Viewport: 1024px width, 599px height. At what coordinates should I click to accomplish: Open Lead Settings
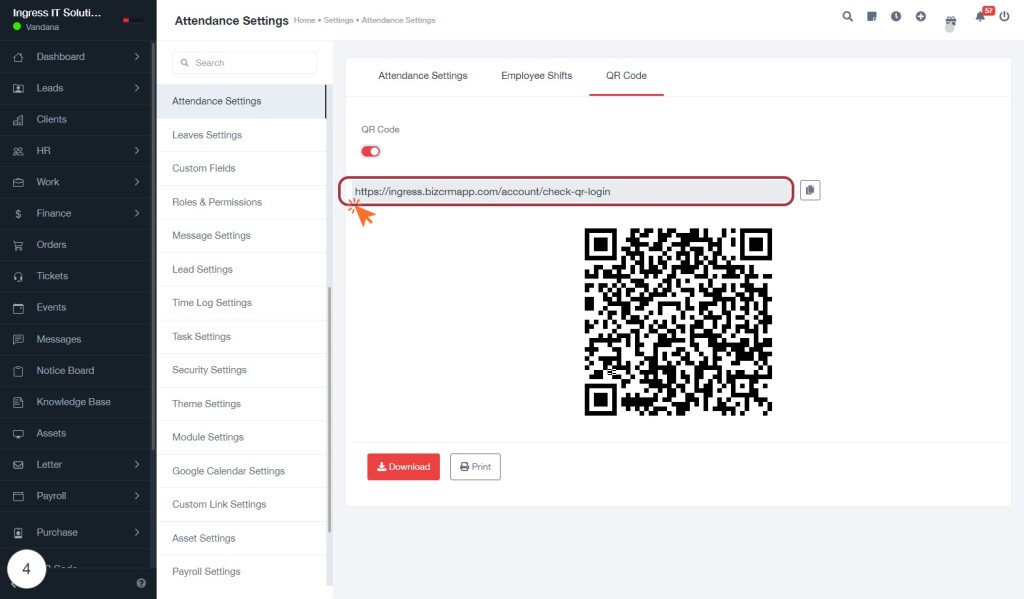pos(241,270)
